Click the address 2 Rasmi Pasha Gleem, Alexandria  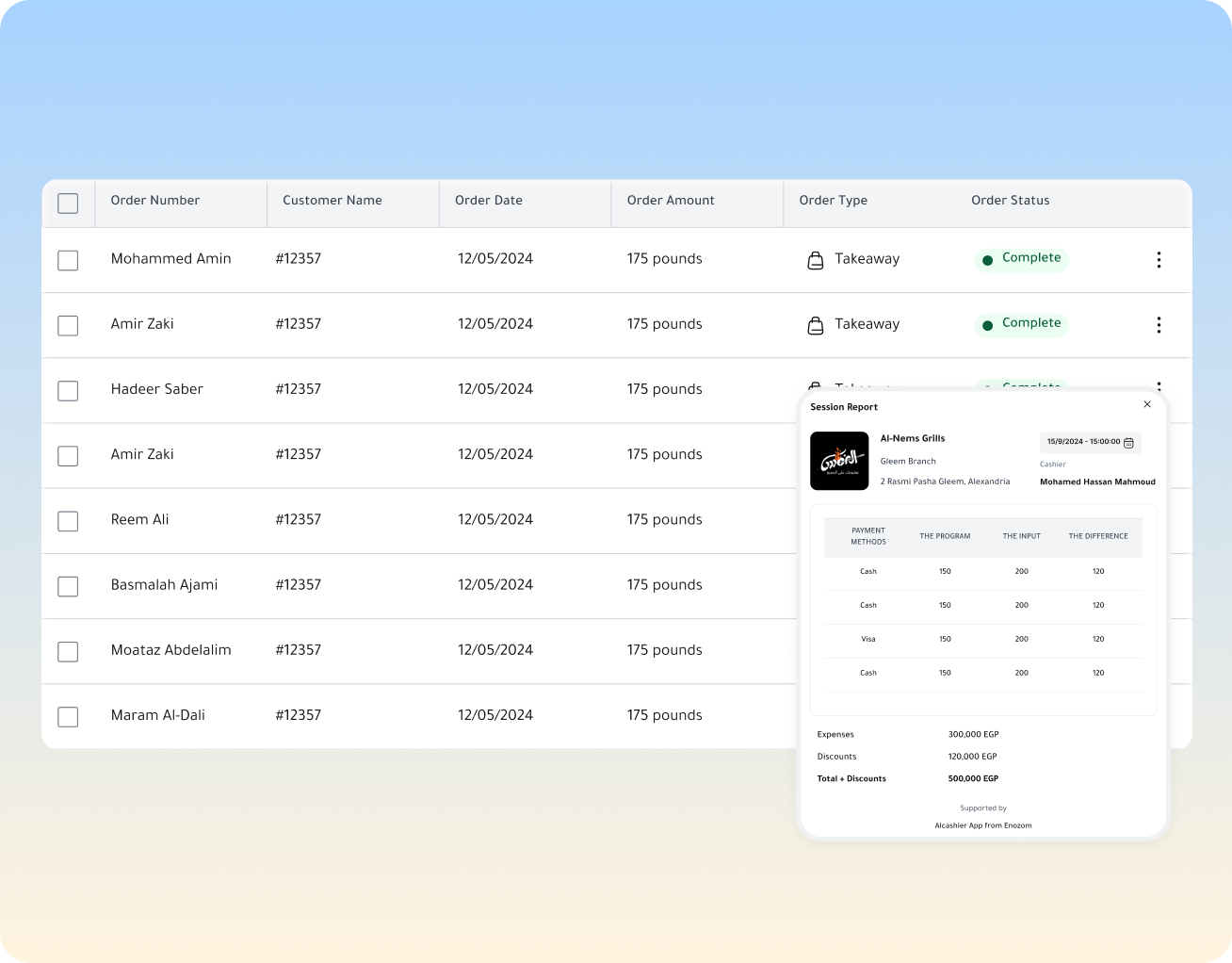(945, 481)
